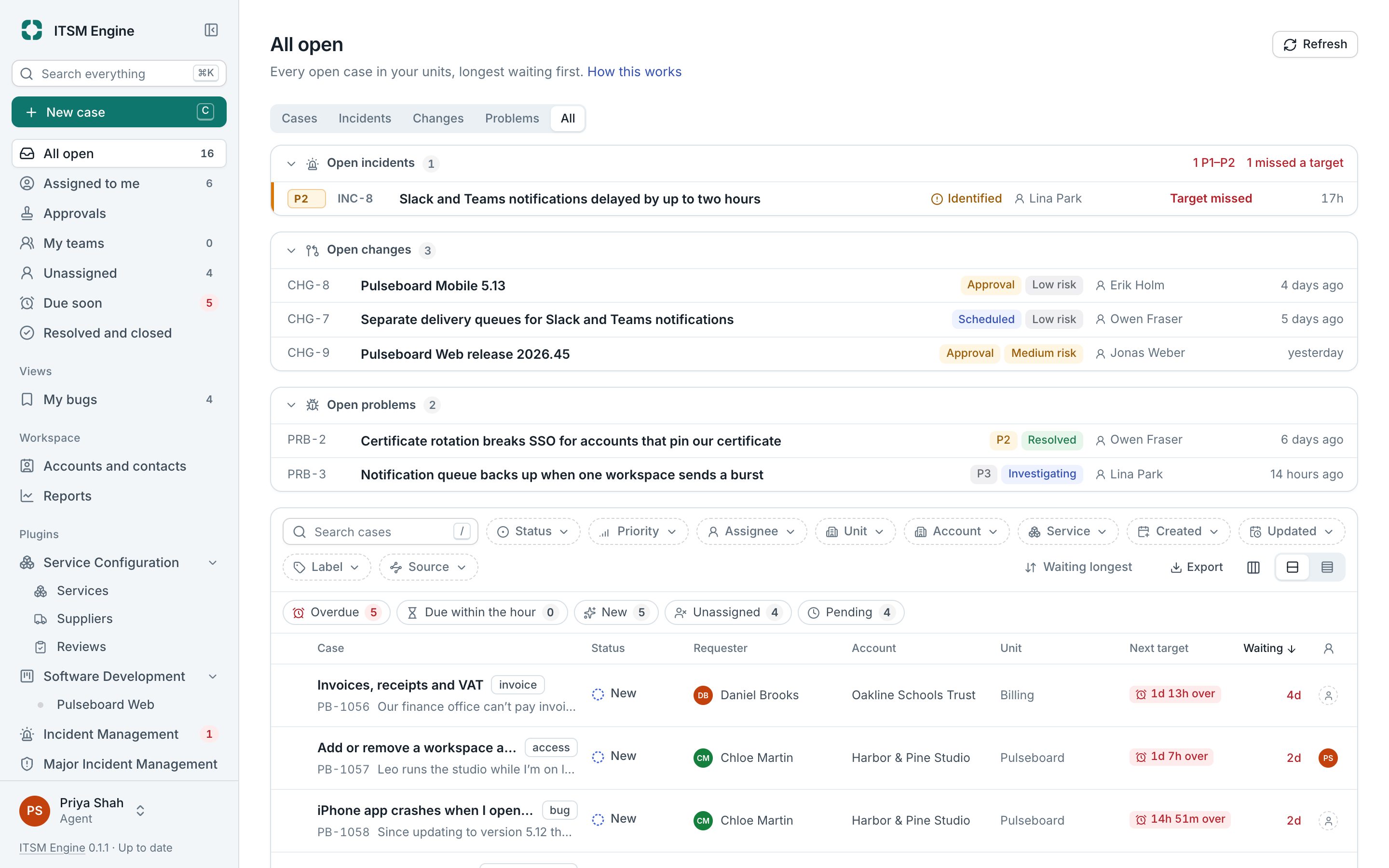Viewport: 1389px width, 868px height.
Task: Click the Export button
Action: point(1196,567)
